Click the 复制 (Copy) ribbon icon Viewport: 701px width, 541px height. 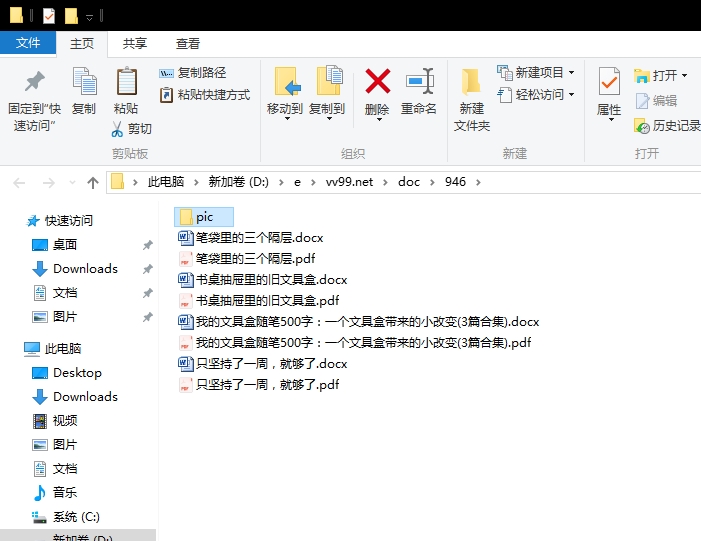tap(84, 81)
